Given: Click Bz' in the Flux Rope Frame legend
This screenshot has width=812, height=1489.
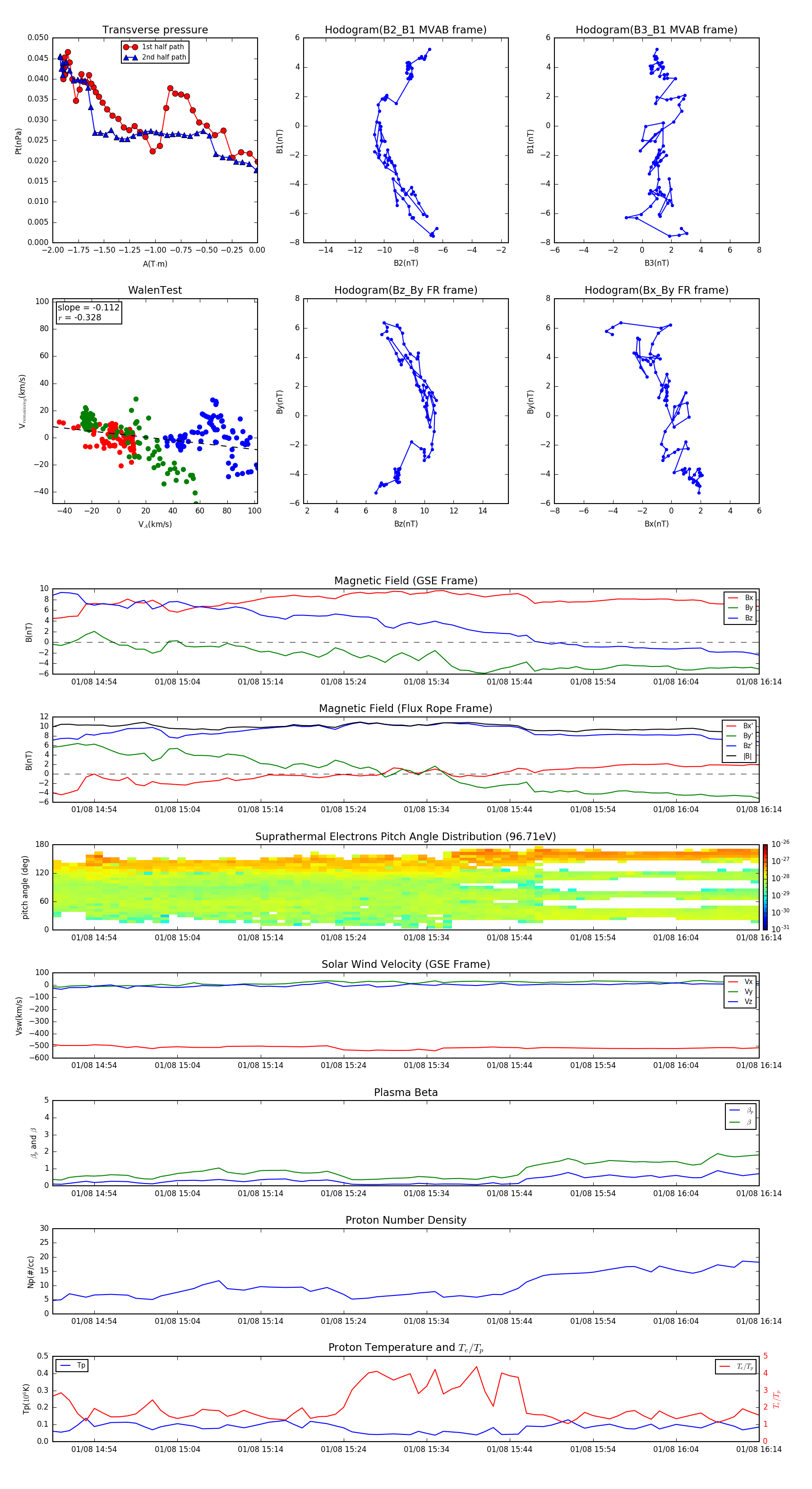Looking at the screenshot, I should point(740,746).
